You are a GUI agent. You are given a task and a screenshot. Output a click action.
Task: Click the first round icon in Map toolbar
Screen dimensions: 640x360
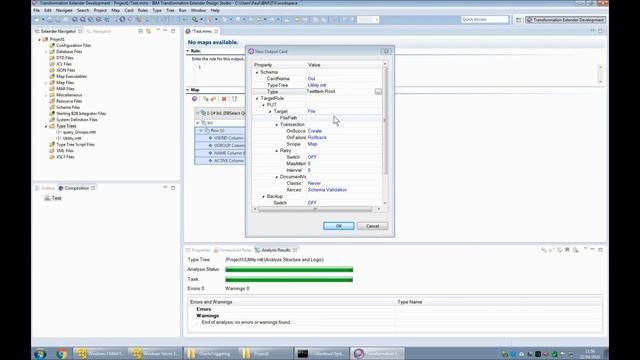pos(195,99)
